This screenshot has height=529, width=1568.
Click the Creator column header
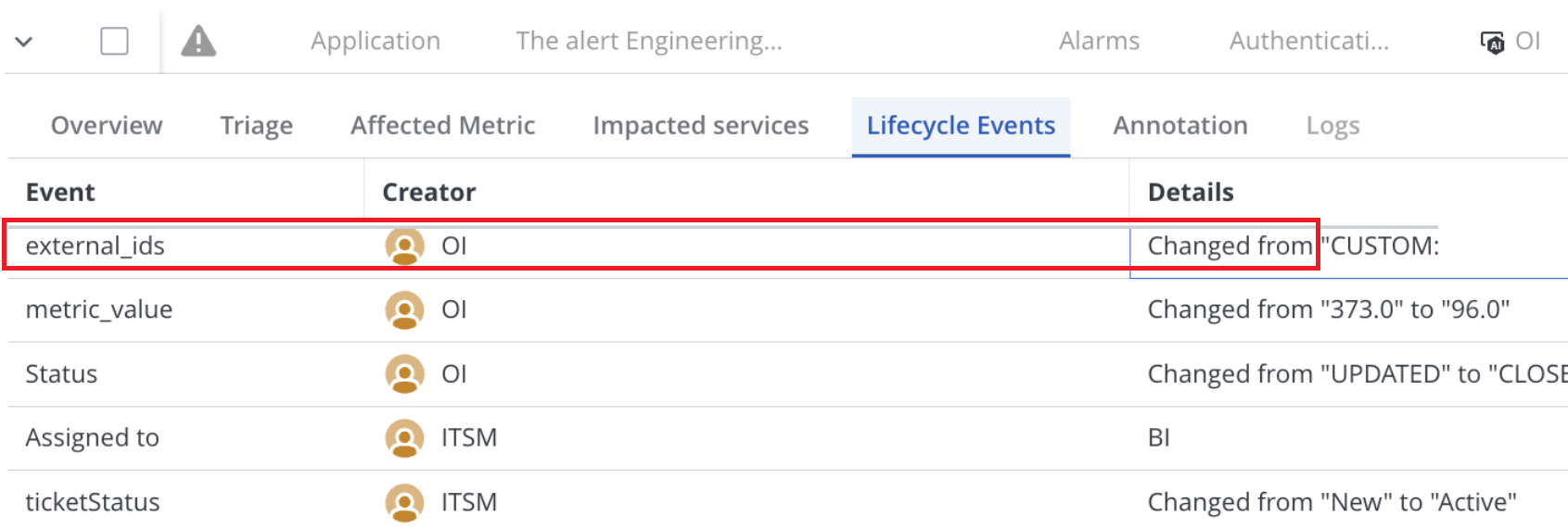(x=428, y=193)
